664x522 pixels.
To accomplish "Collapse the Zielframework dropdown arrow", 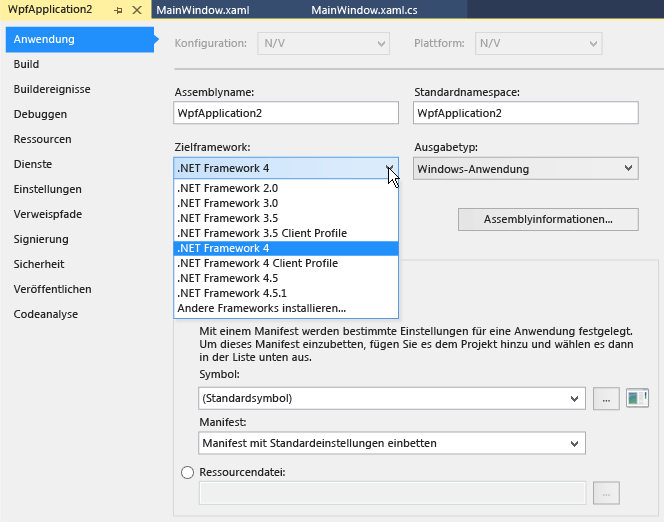I will coord(390,168).
